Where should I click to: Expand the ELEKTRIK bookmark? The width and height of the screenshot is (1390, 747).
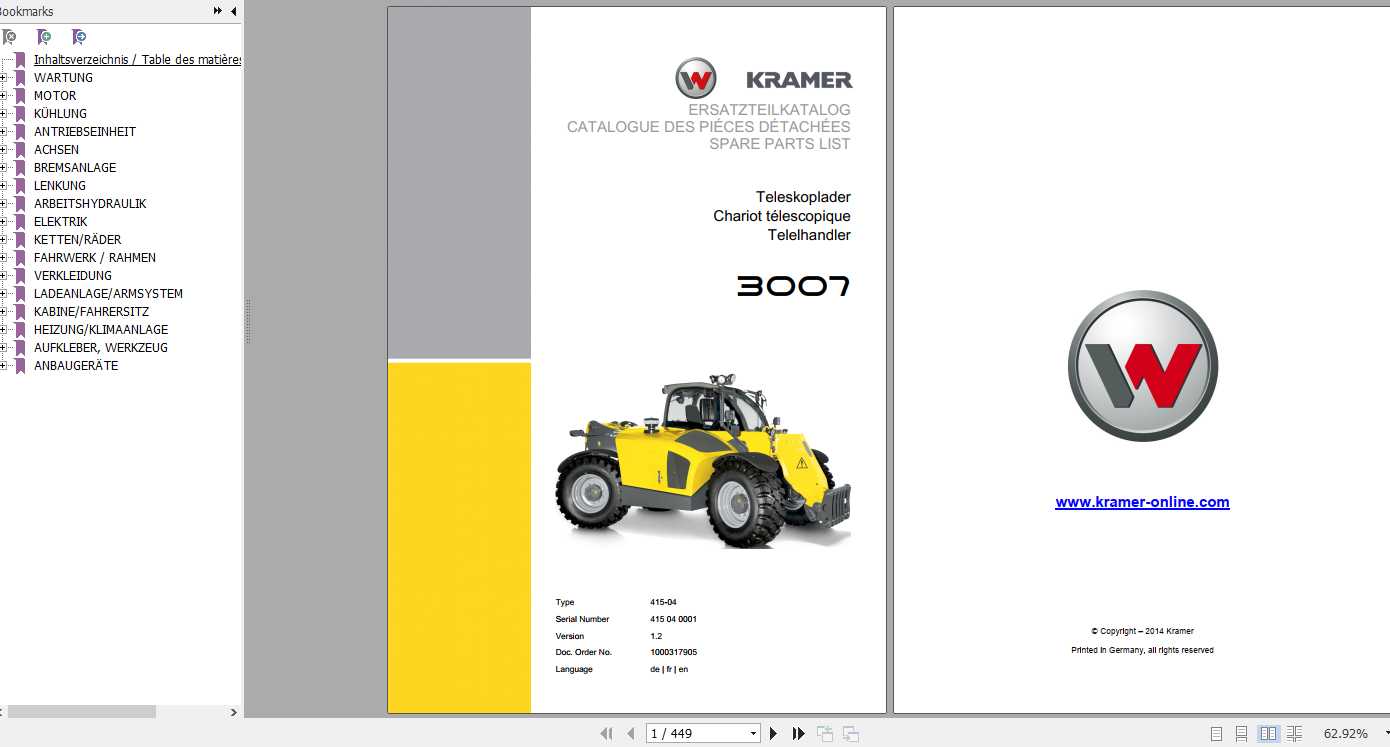[x=4, y=221]
